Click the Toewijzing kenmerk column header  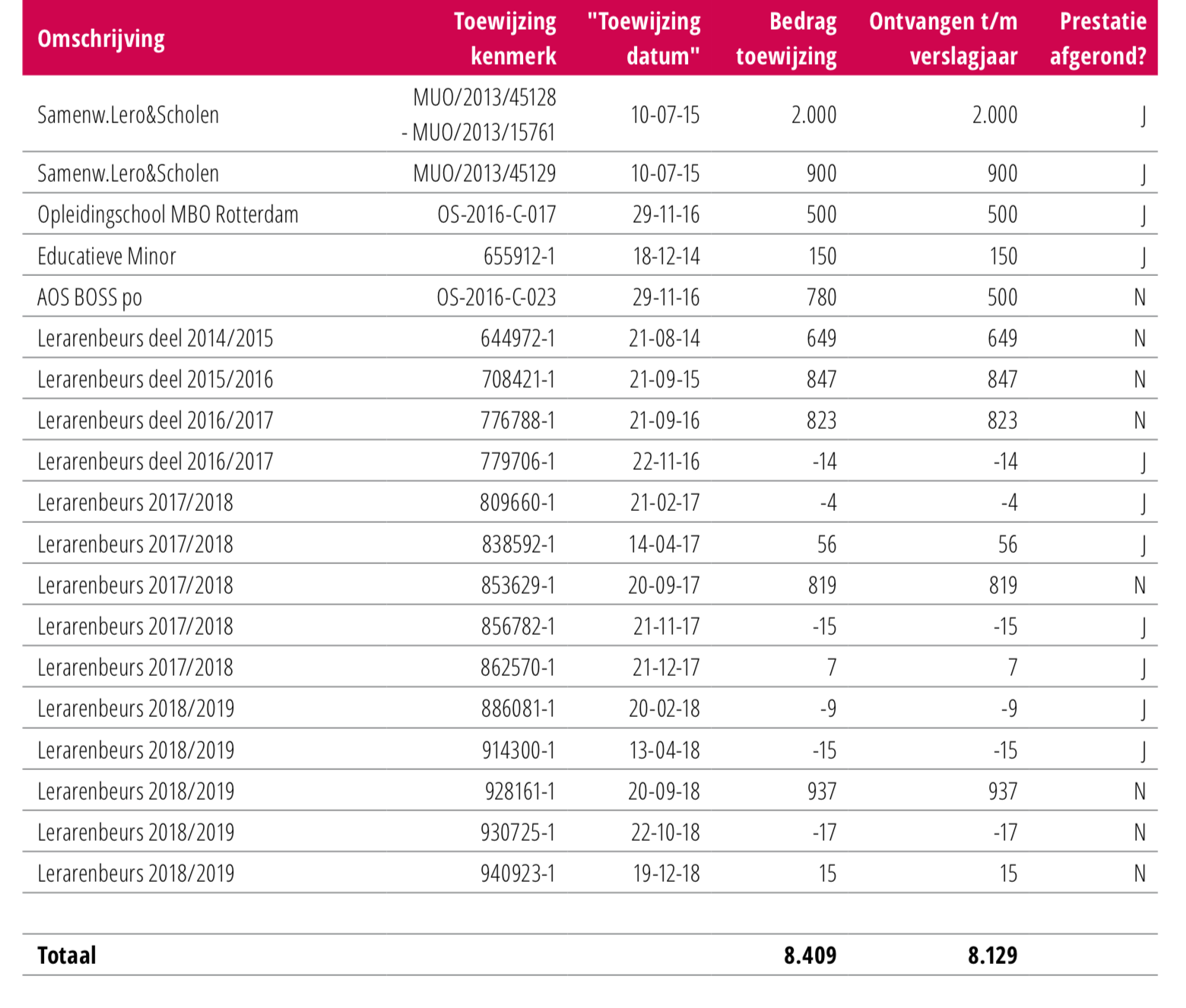click(x=506, y=39)
